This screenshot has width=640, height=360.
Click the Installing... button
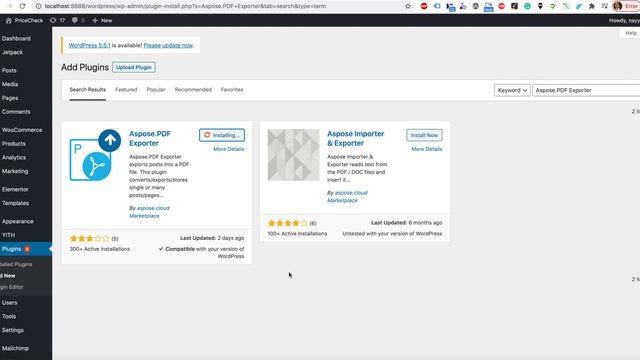coord(222,135)
